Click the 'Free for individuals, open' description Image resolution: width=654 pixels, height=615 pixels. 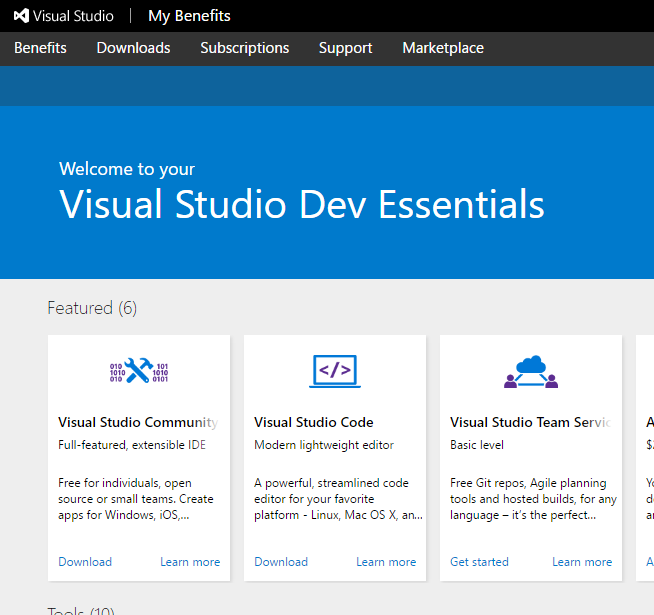[x=136, y=499]
